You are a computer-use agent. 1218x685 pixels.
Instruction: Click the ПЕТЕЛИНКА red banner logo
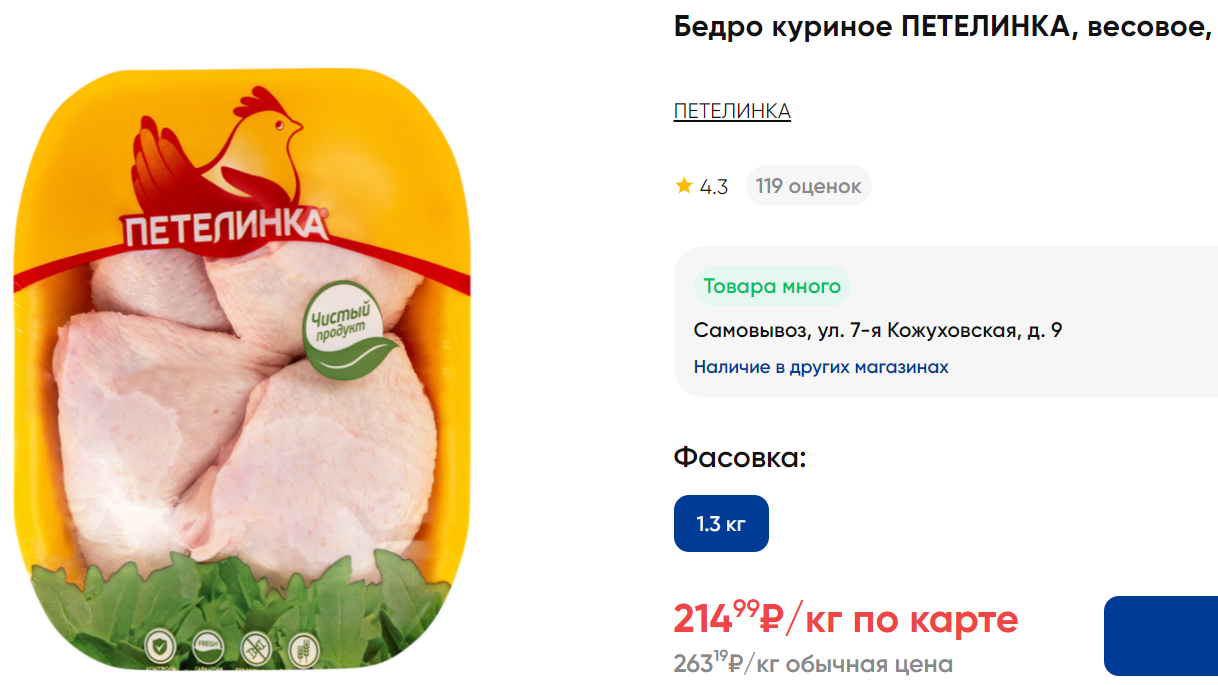click(x=226, y=229)
